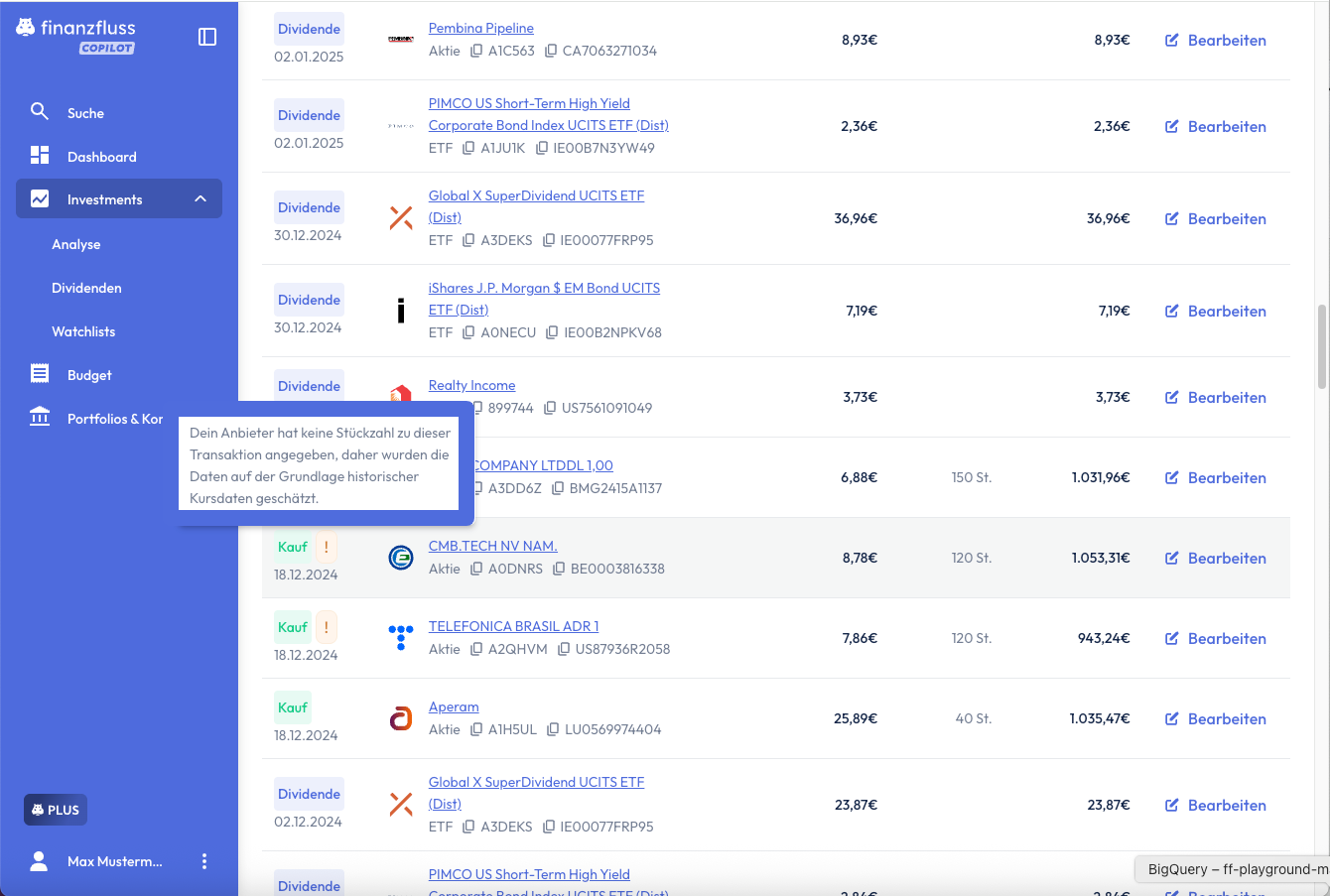
Task: Collapse the sidebar with the panel icon
Action: click(x=207, y=37)
